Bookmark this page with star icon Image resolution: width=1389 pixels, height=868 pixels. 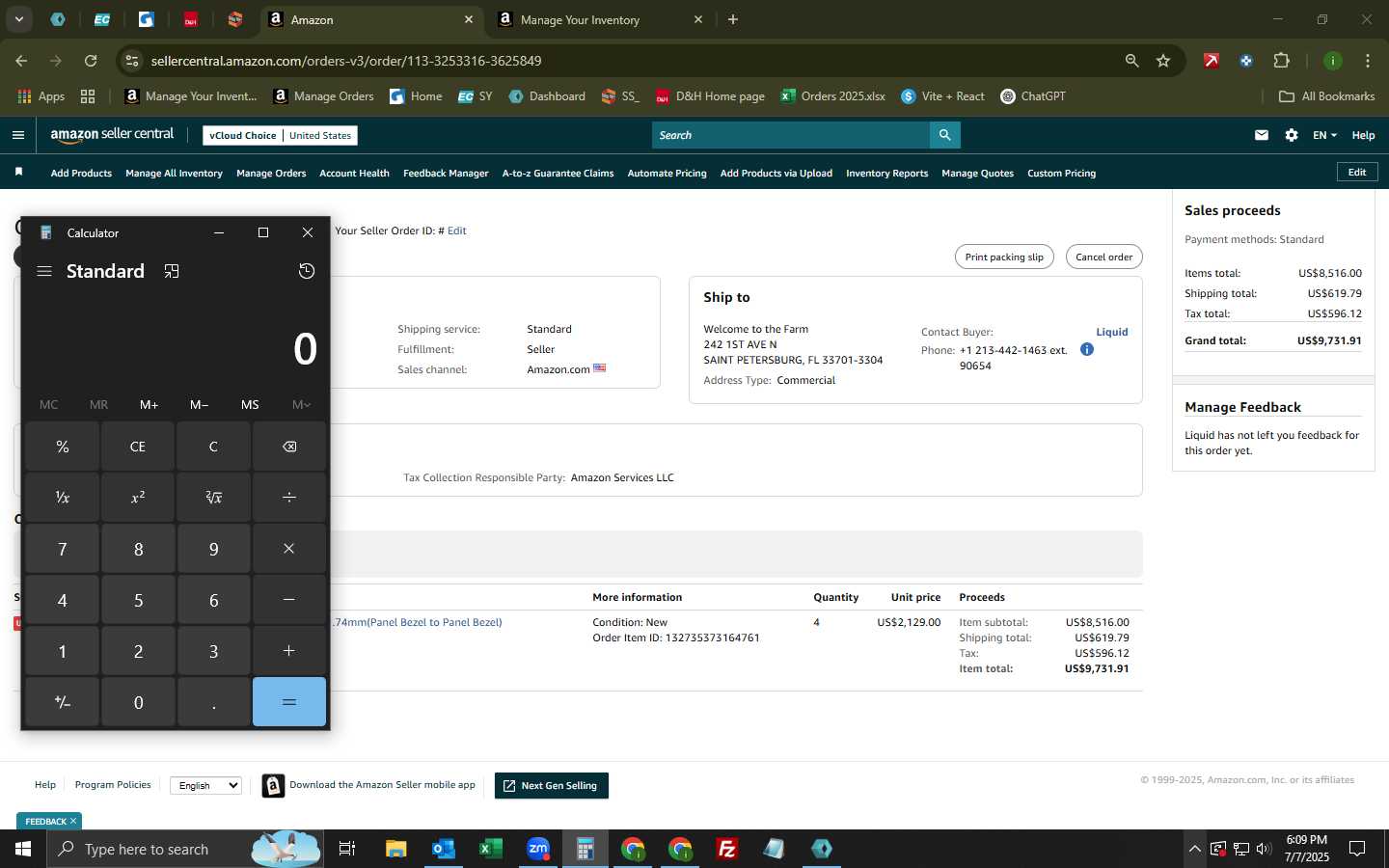coord(1163,61)
